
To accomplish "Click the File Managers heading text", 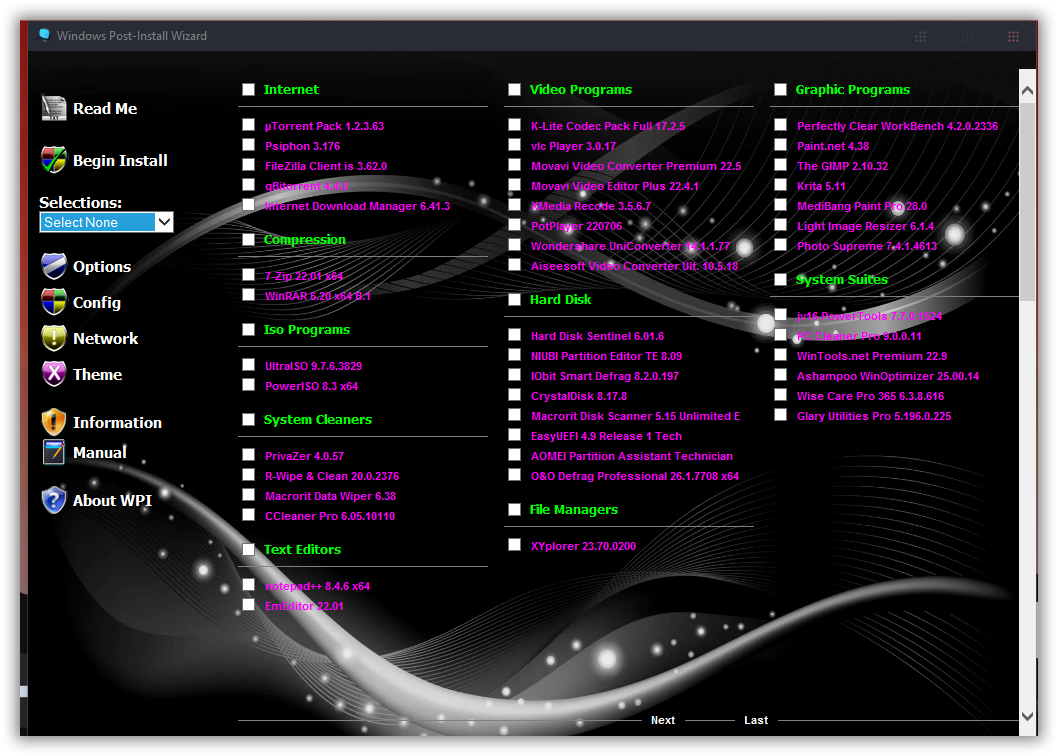I will point(574,510).
